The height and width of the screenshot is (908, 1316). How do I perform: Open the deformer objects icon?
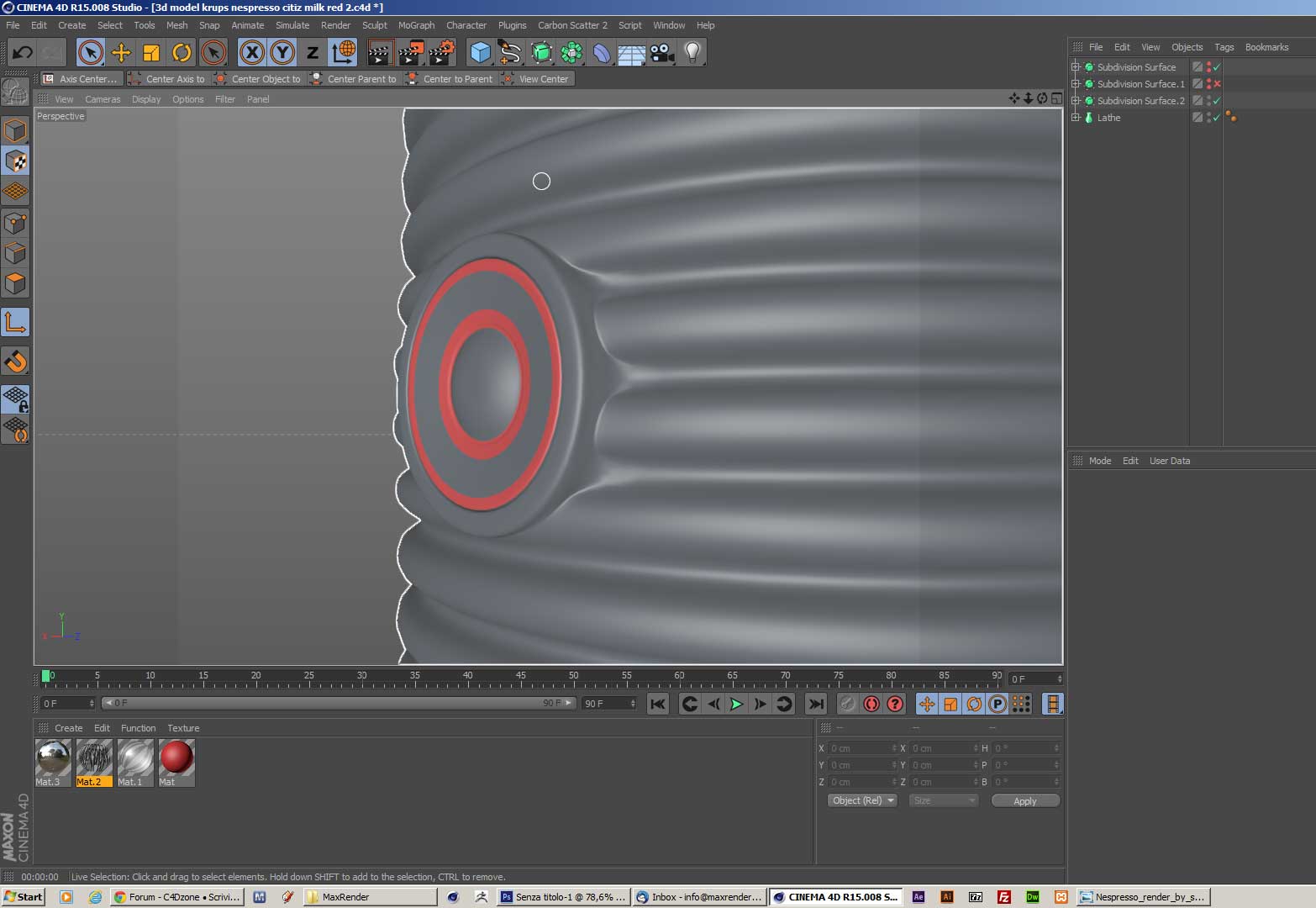[602, 52]
